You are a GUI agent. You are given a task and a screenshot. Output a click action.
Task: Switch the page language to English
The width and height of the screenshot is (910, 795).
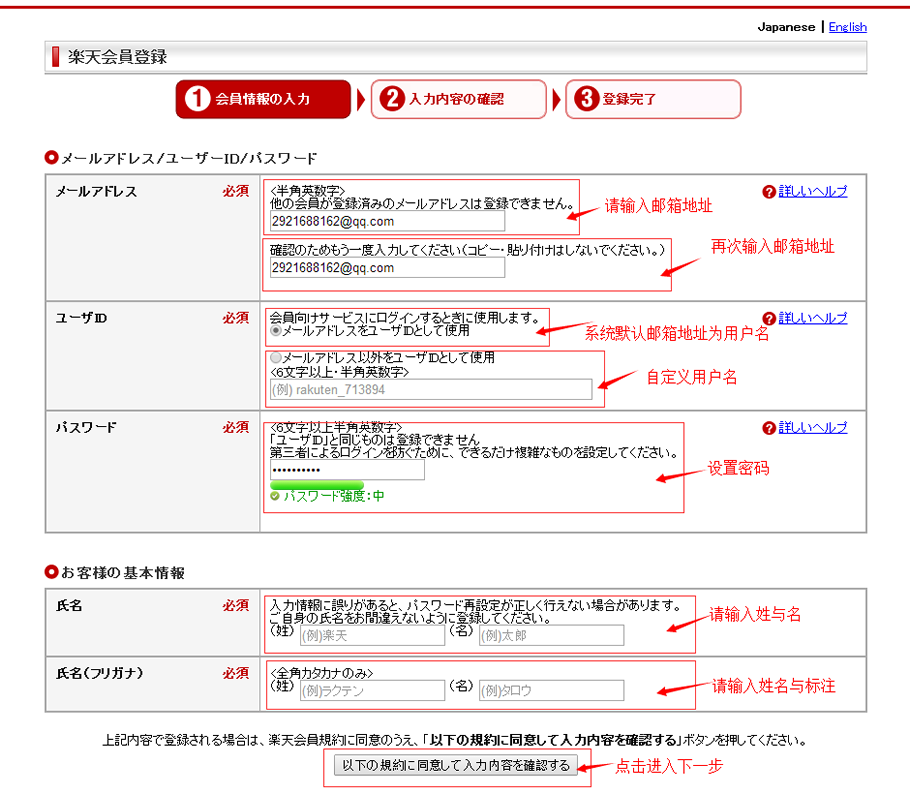(847, 27)
